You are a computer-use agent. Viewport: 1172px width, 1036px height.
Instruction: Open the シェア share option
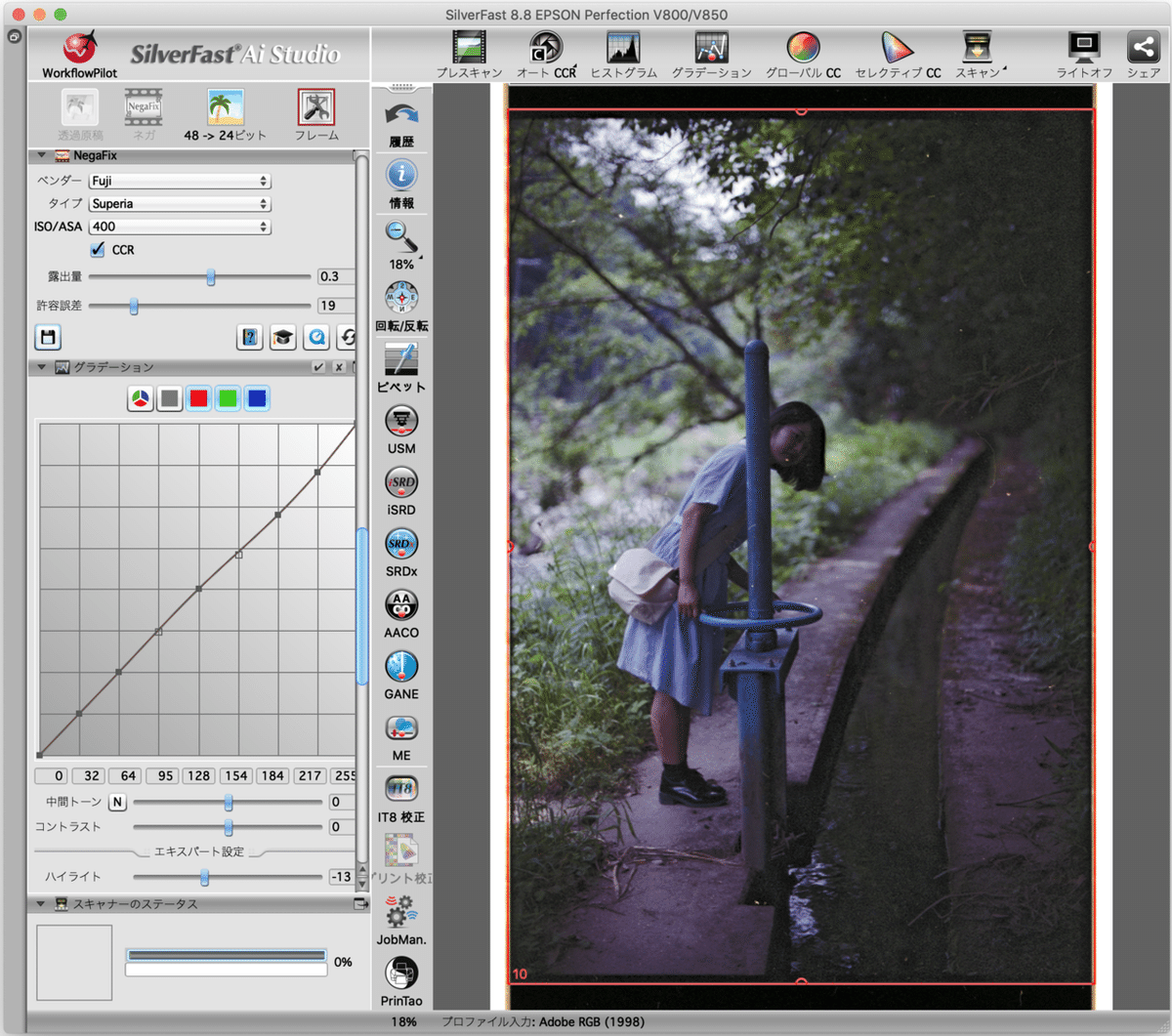1144,55
